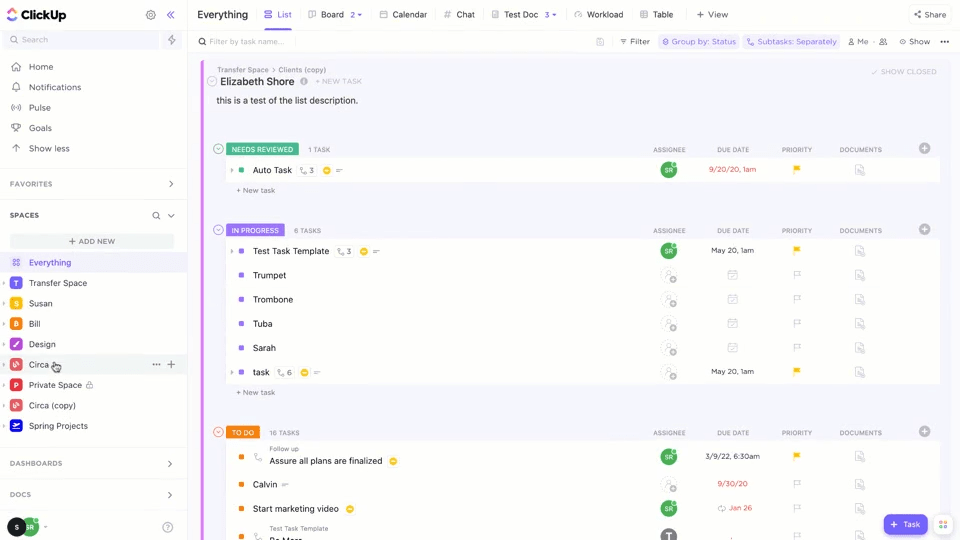Click + New task under In Progress

pos(256,392)
